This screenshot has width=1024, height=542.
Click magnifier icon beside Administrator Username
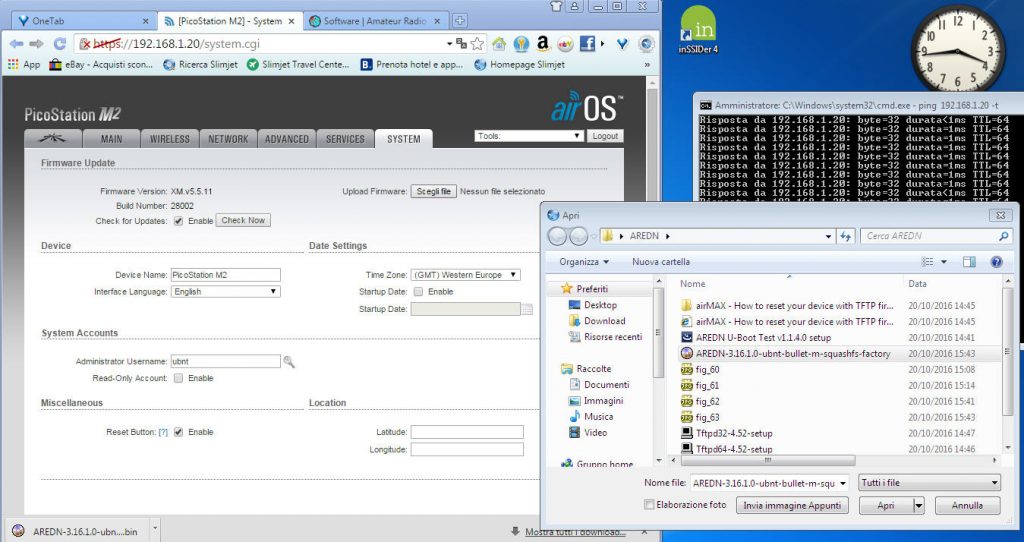289,361
